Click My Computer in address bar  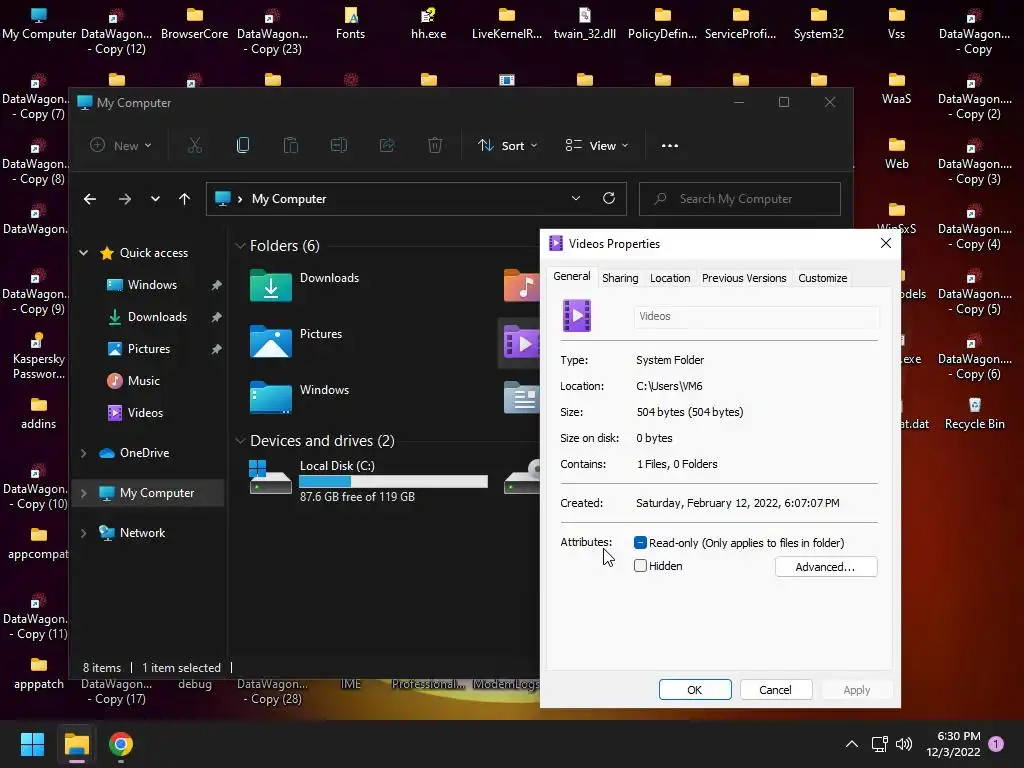[x=289, y=199]
